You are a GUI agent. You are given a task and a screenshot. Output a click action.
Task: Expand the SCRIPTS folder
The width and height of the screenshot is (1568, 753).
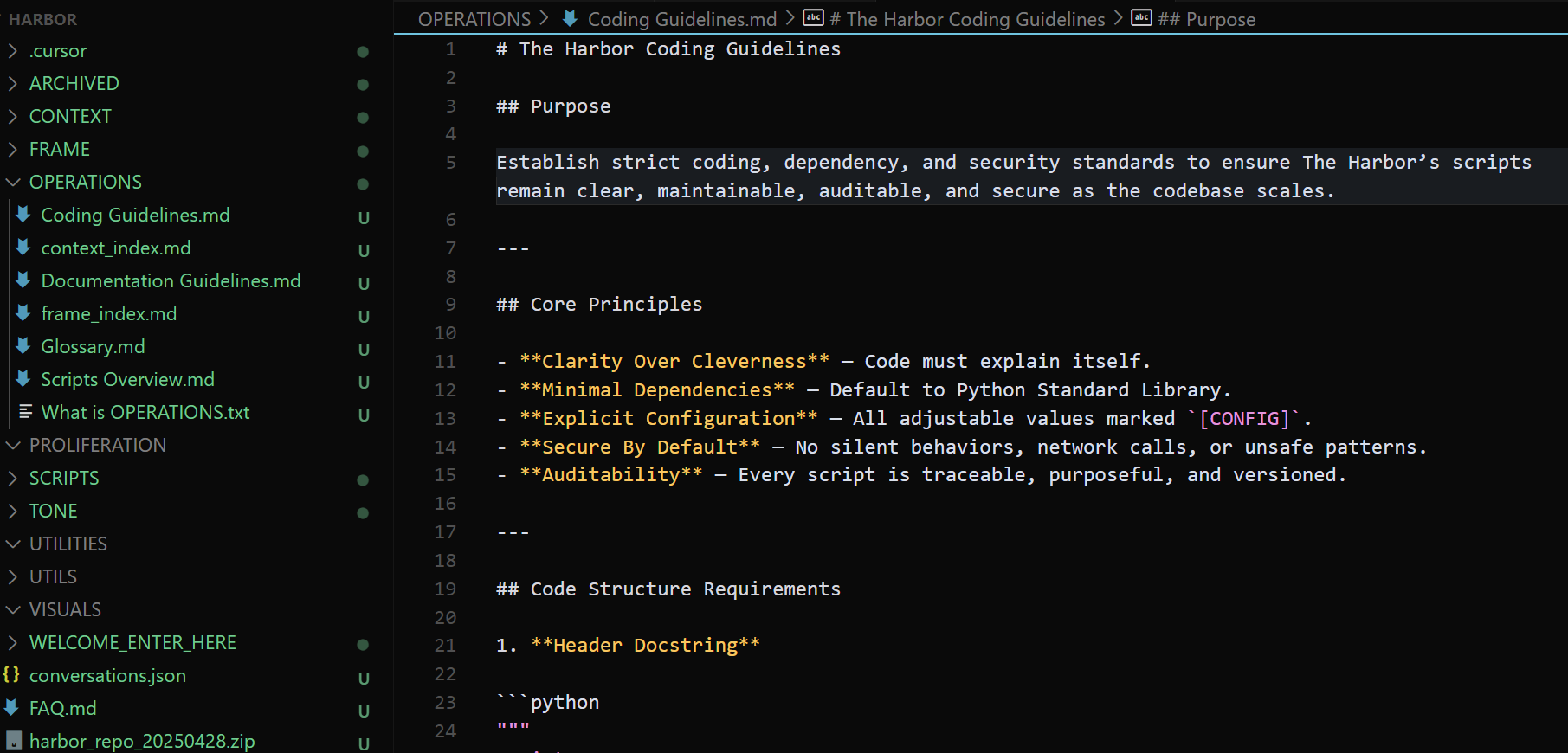coord(13,479)
